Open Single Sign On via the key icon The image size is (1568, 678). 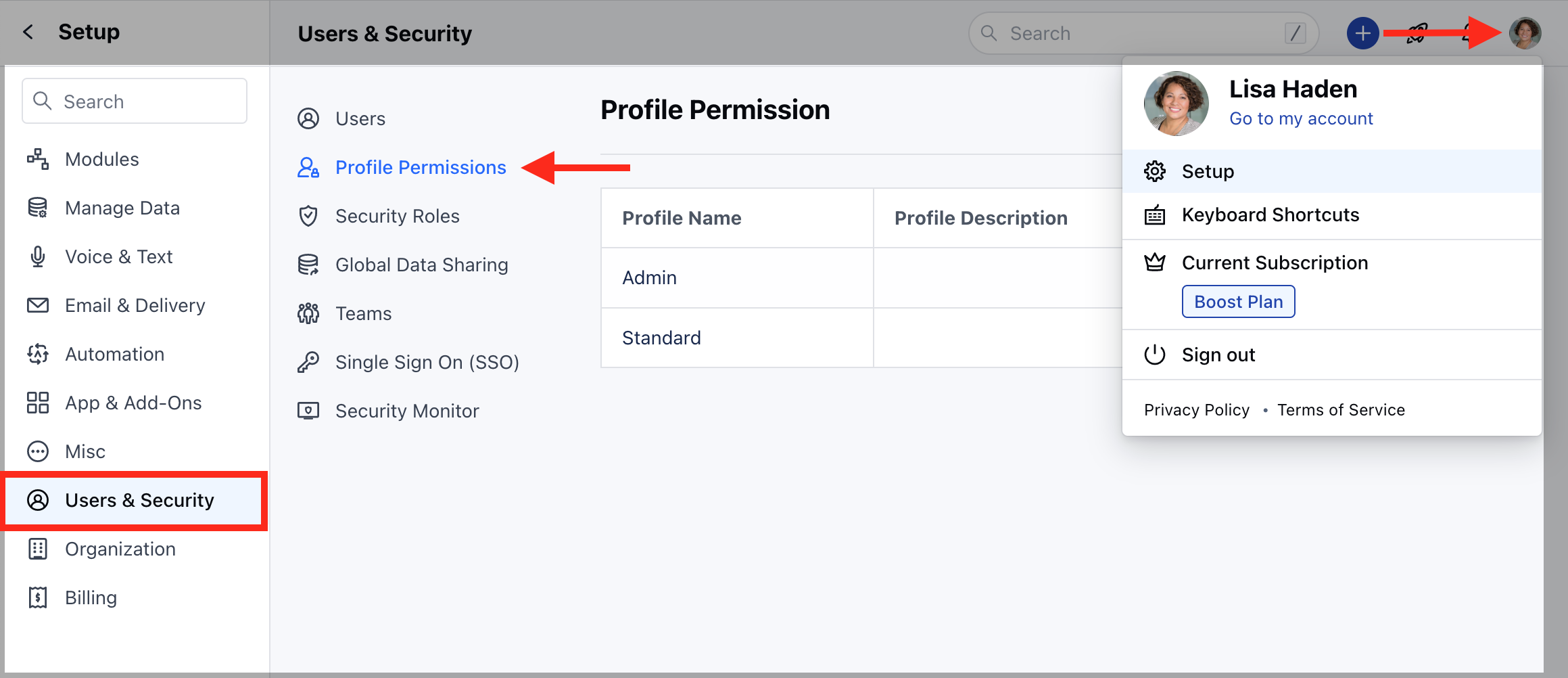[308, 361]
